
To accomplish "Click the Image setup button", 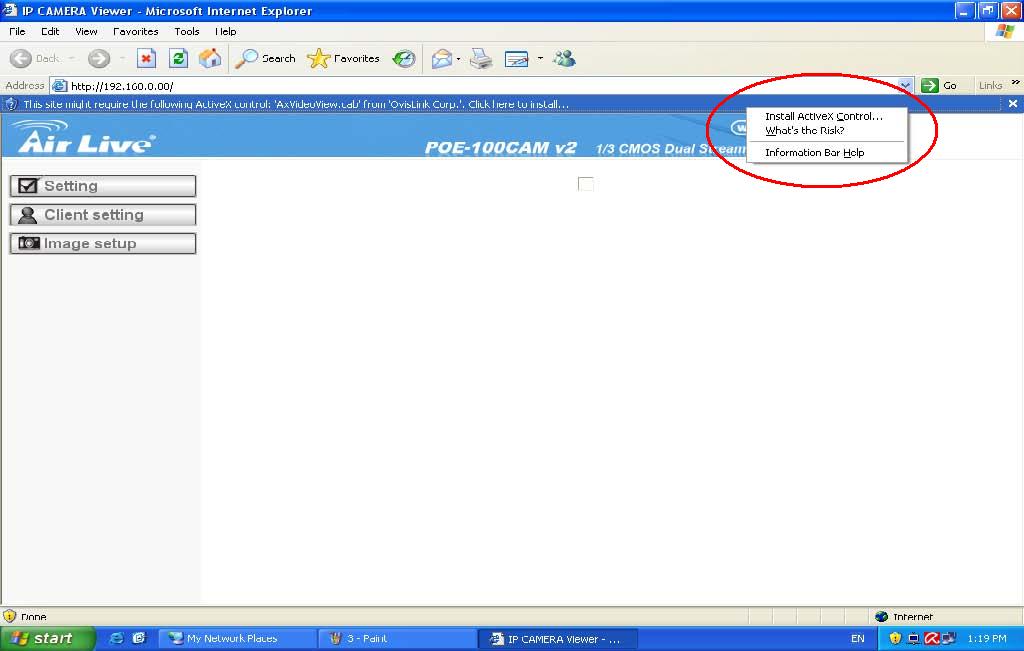I will pyautogui.click(x=103, y=244).
